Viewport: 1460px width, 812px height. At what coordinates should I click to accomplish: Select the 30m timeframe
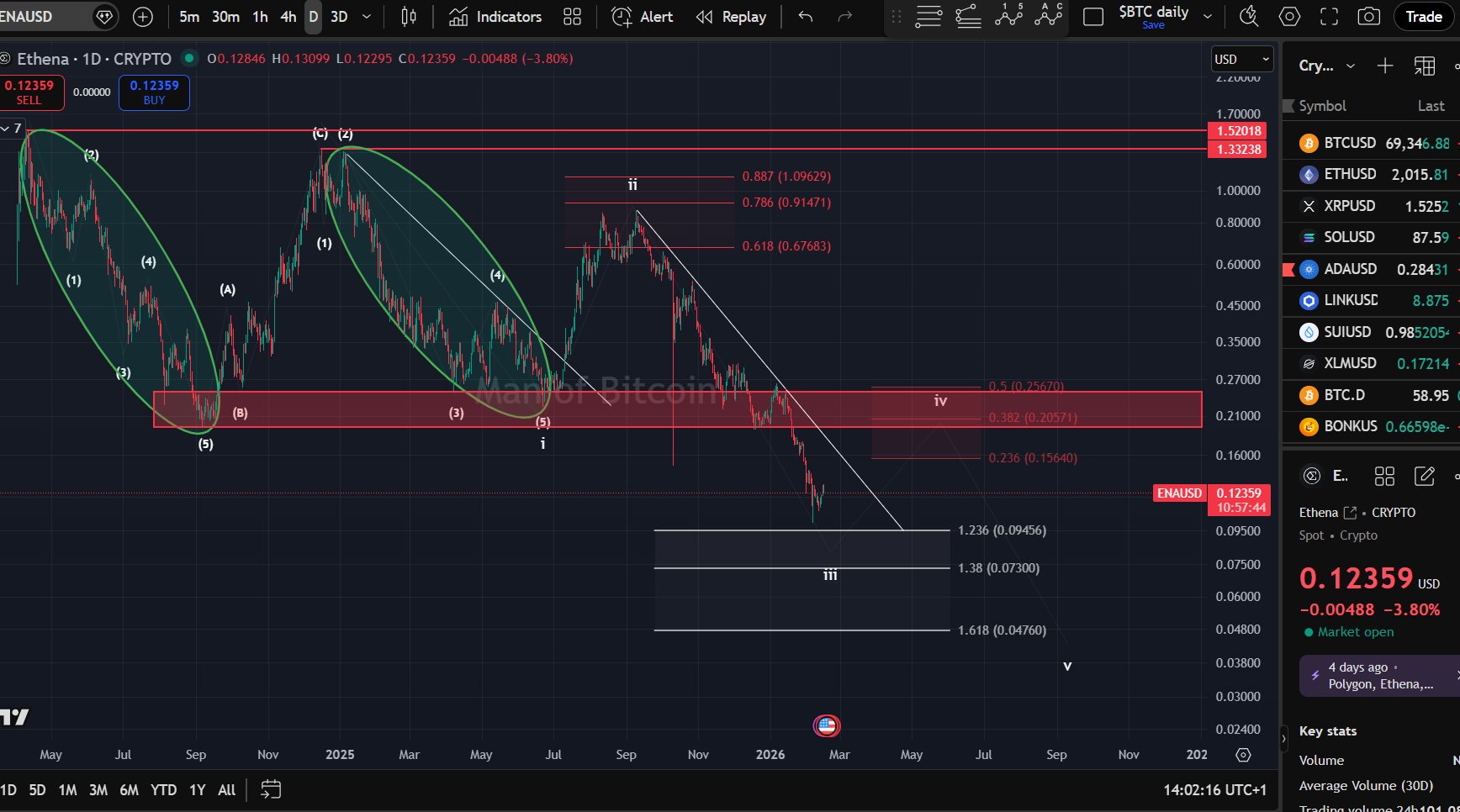[225, 17]
